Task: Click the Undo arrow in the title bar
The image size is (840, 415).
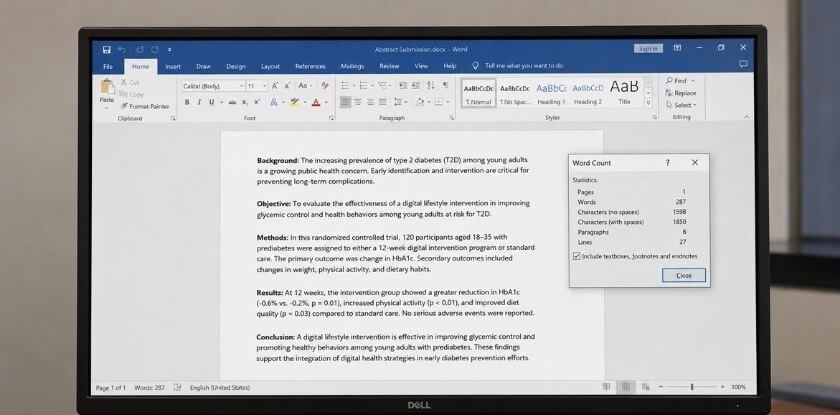Action: 122,49
